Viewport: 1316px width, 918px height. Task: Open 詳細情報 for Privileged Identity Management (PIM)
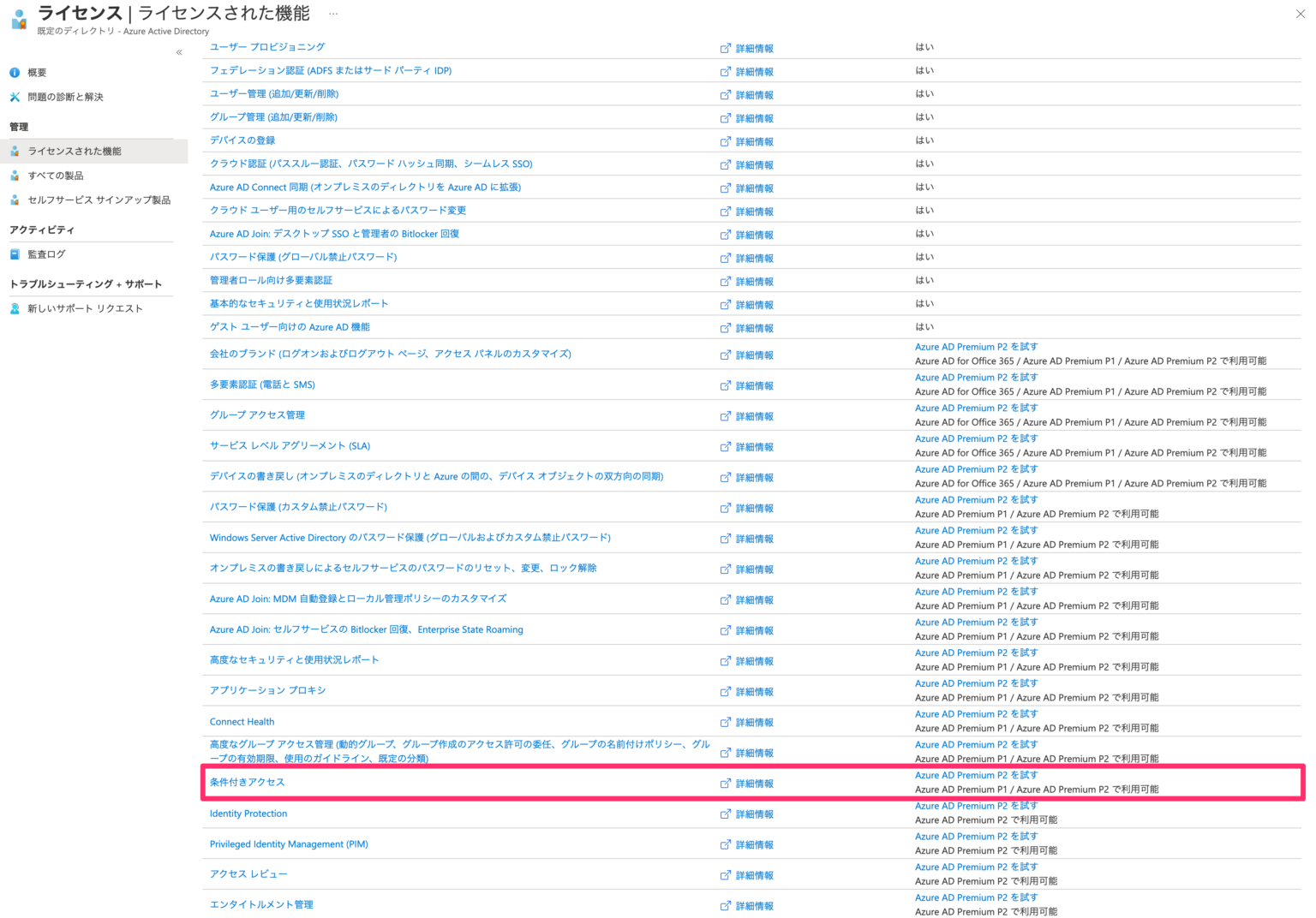pos(753,844)
